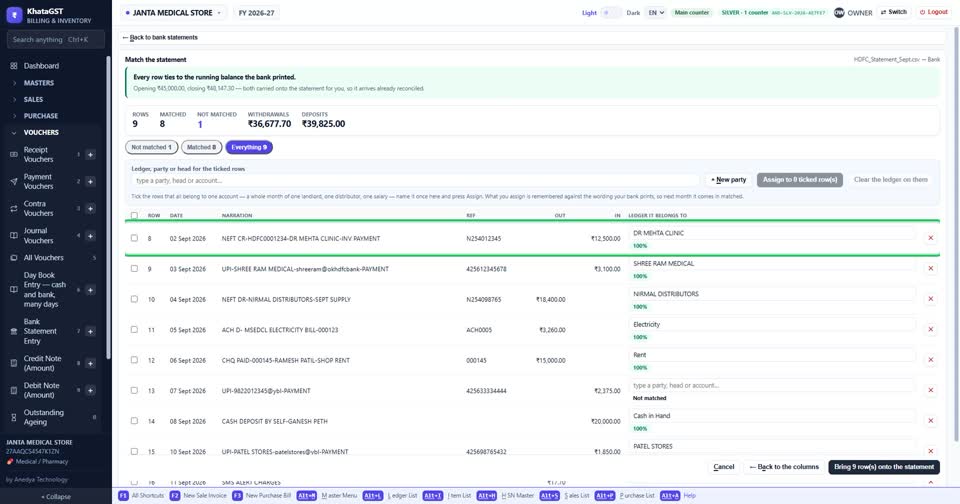Go back to bank statements
This screenshot has width=960, height=504.
(160, 37)
